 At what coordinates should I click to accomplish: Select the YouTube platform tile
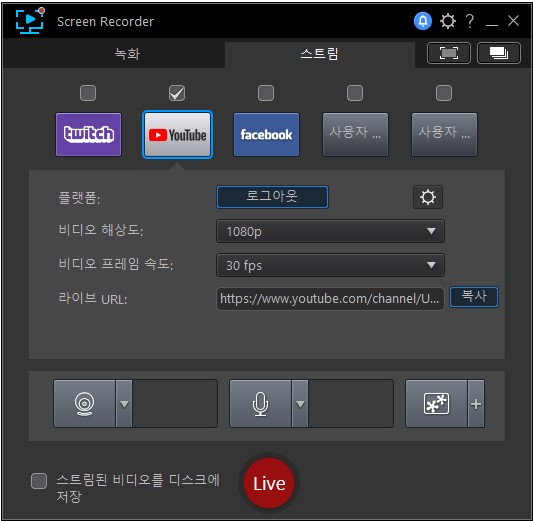[177, 135]
